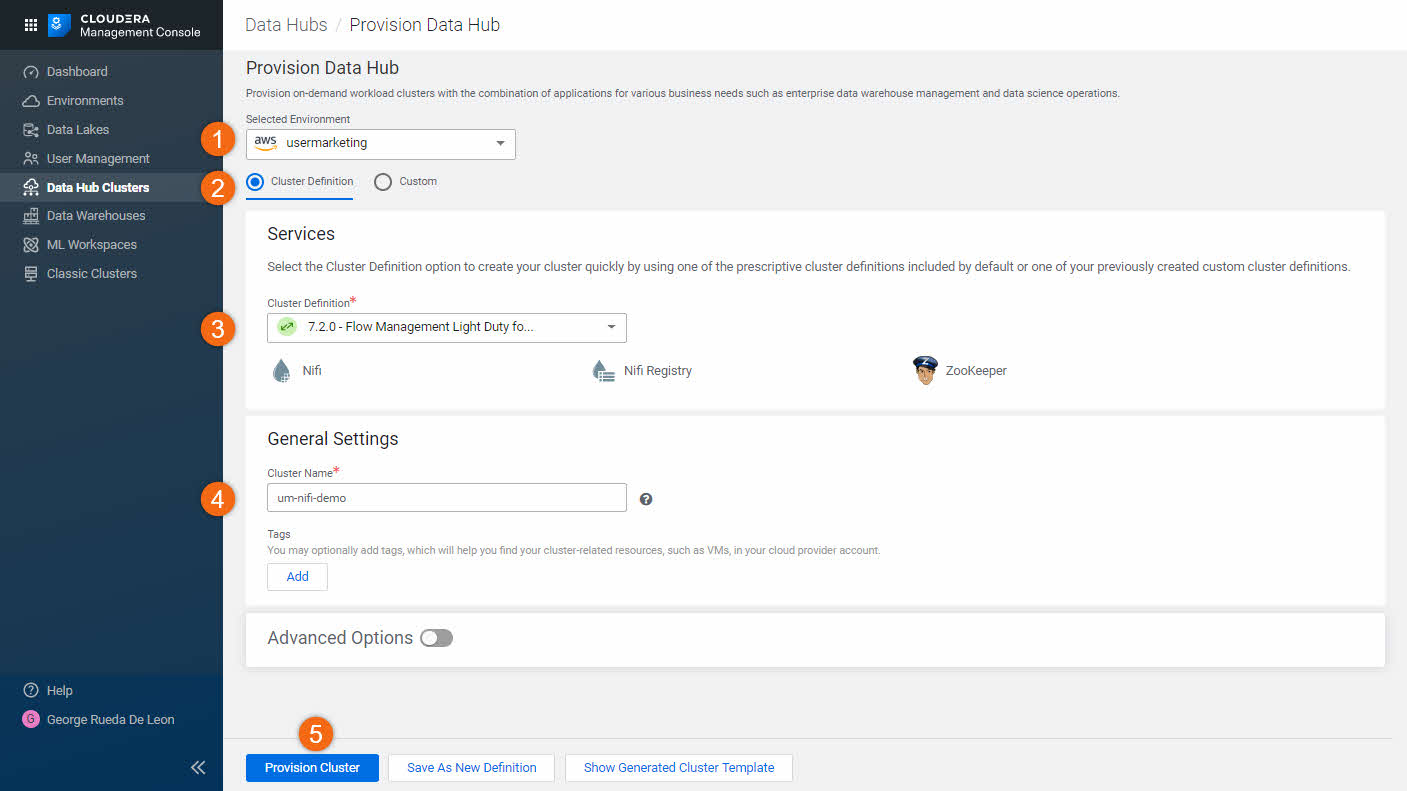This screenshot has height=791, width=1407.
Task: Click the Data Lakes sidebar icon
Action: pos(31,130)
